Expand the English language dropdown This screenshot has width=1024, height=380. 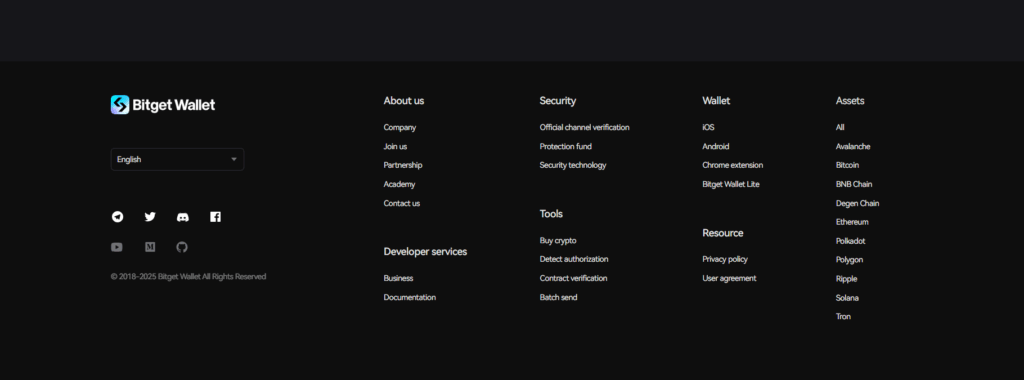pos(178,159)
